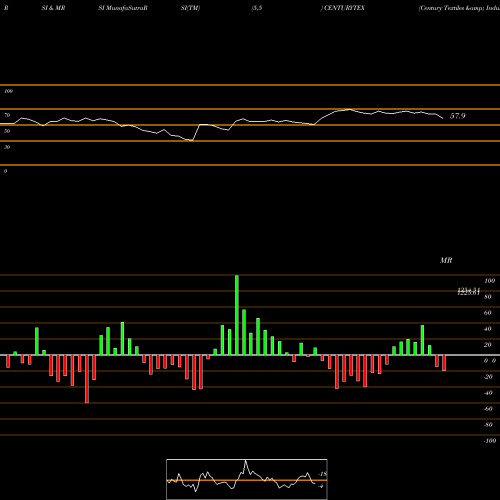Click the RSI axis label 70

pos(7,115)
